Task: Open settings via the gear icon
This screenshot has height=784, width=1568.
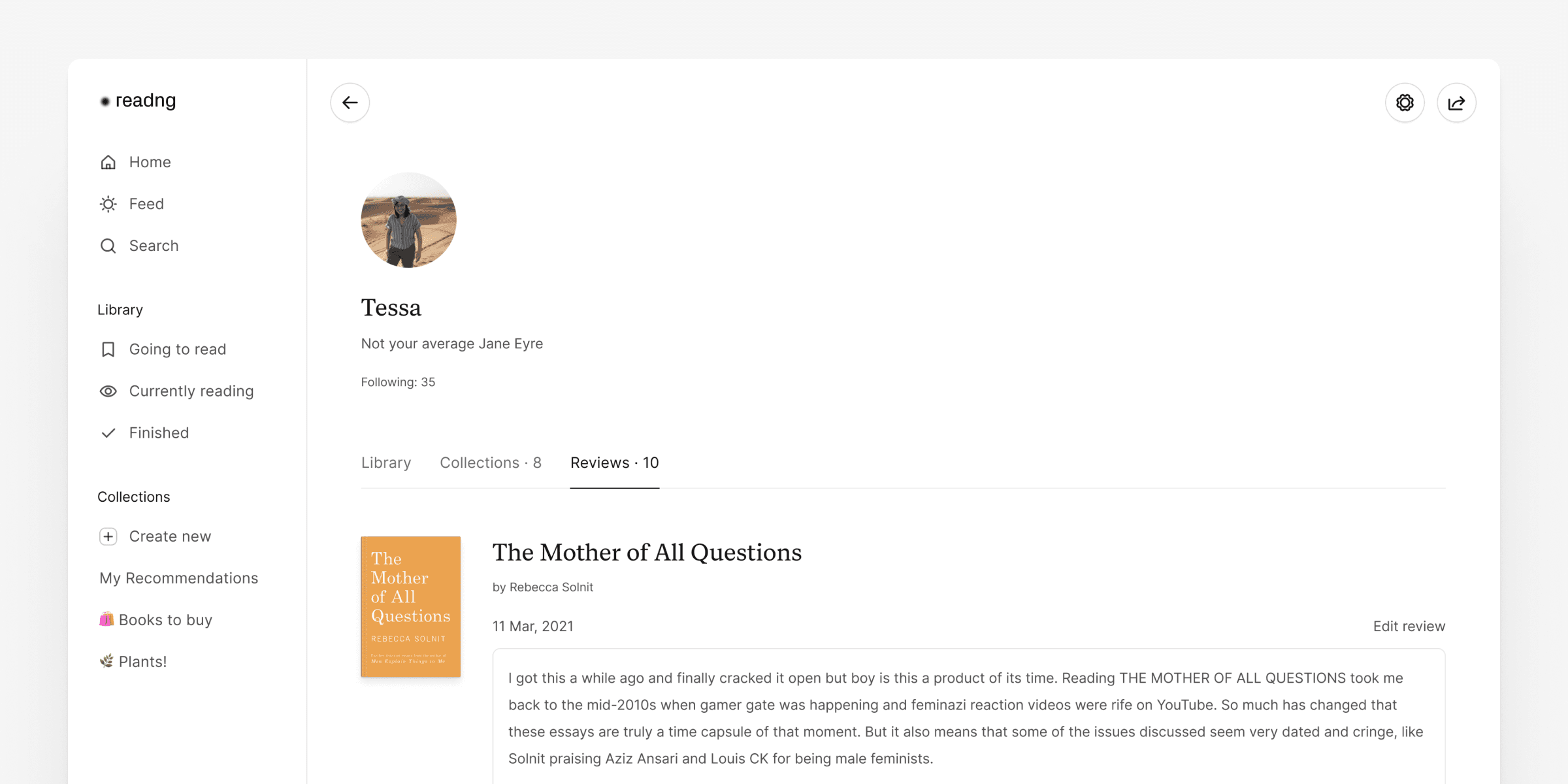Action: pyautogui.click(x=1405, y=103)
